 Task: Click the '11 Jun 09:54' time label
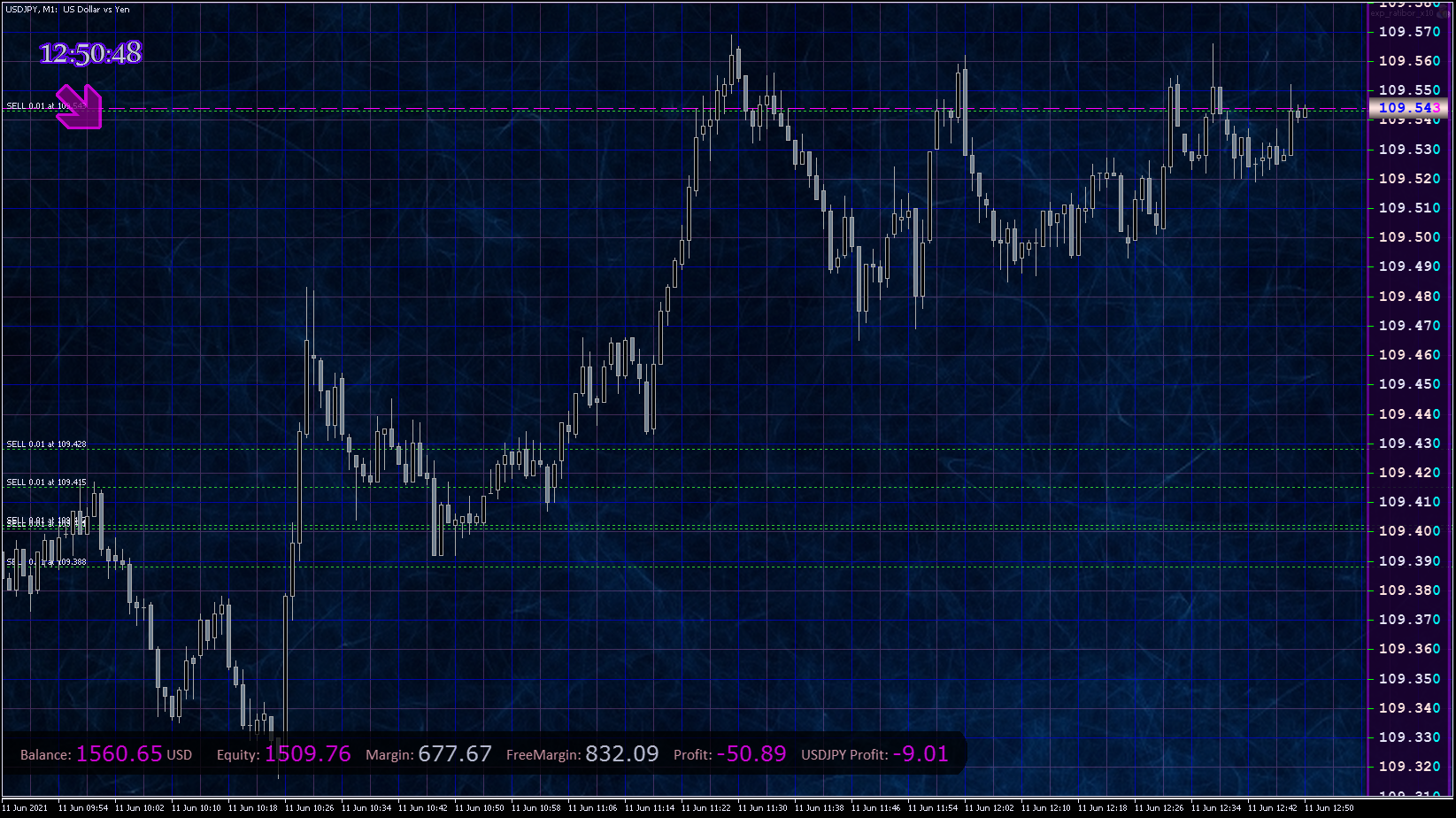[x=83, y=807]
